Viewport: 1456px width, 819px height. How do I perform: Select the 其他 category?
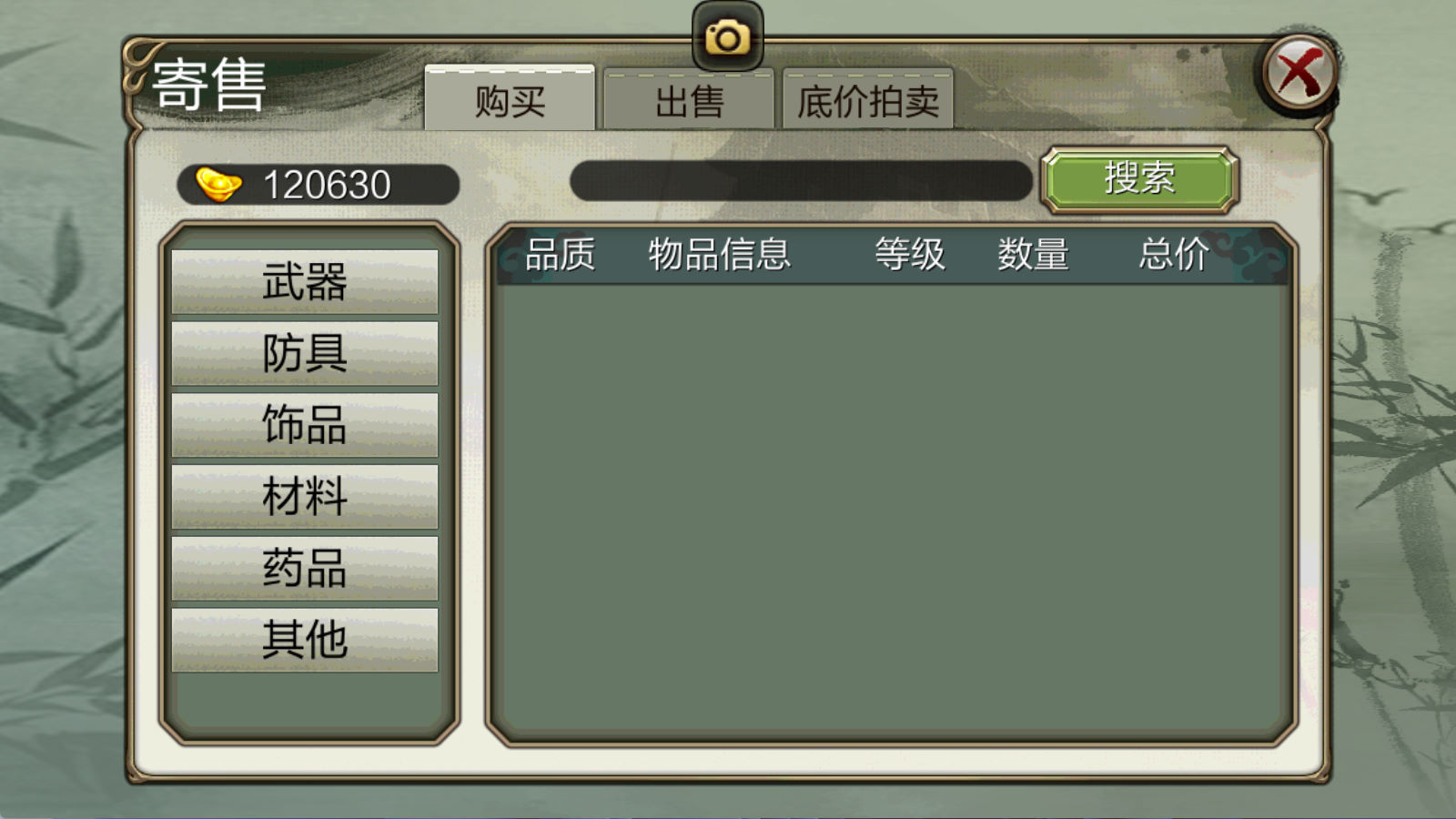point(305,640)
